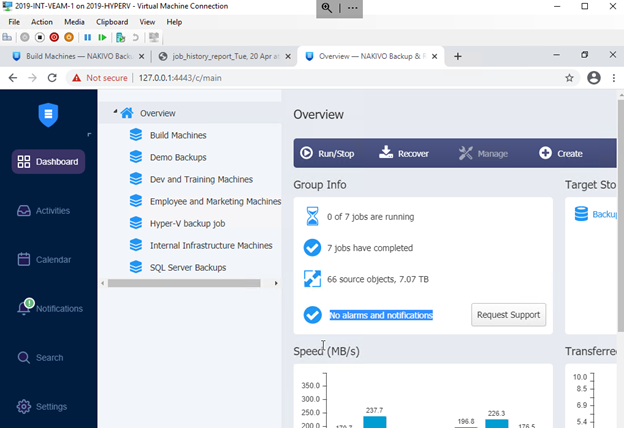
Task: Click the orange Save VM icon
Action: coord(69,37)
